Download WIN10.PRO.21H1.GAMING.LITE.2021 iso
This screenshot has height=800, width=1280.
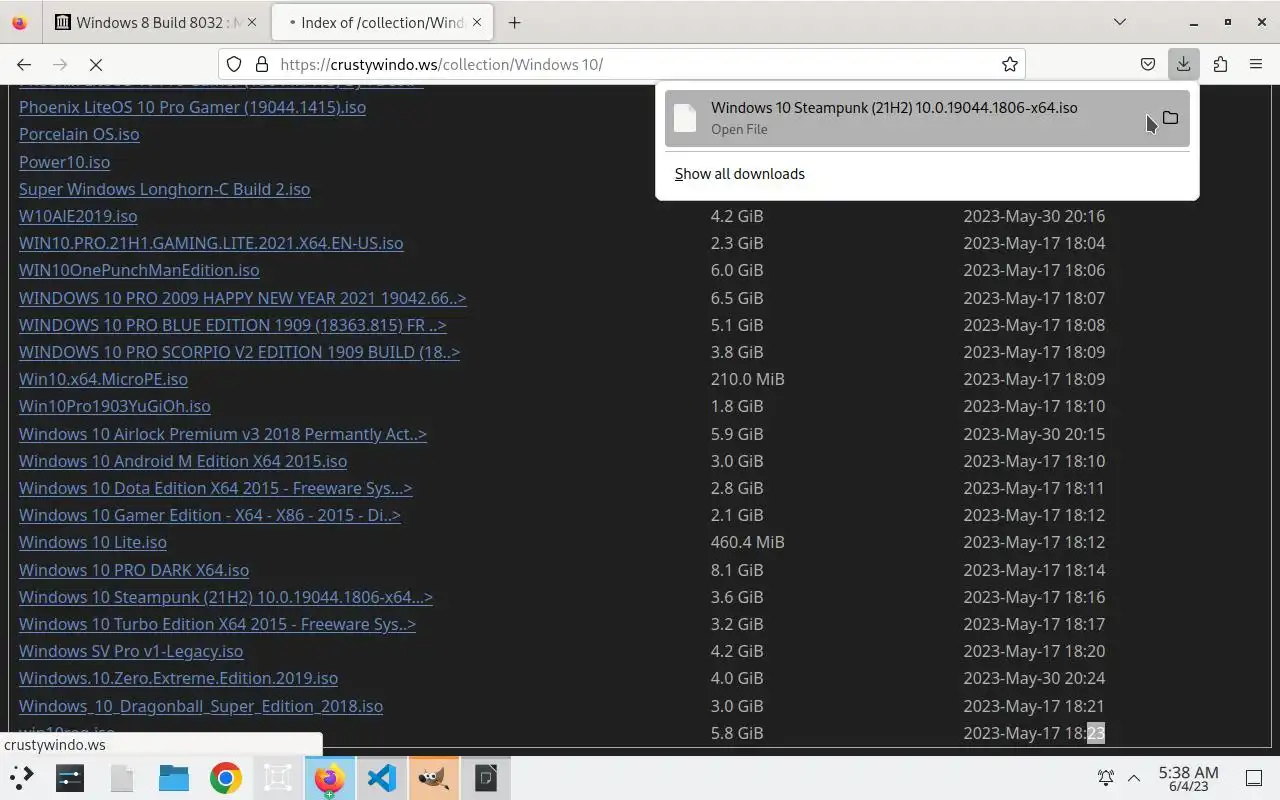click(x=211, y=243)
